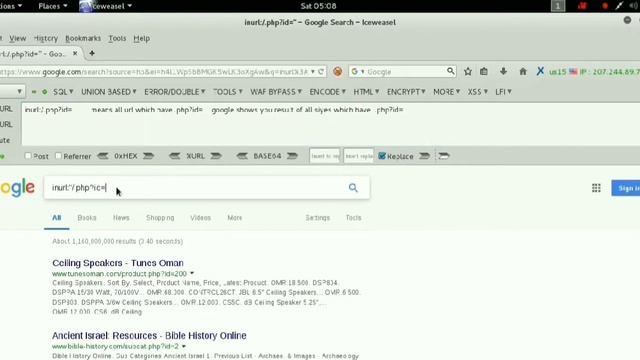Expand the UNION BASED dropdown

[x=109, y=92]
